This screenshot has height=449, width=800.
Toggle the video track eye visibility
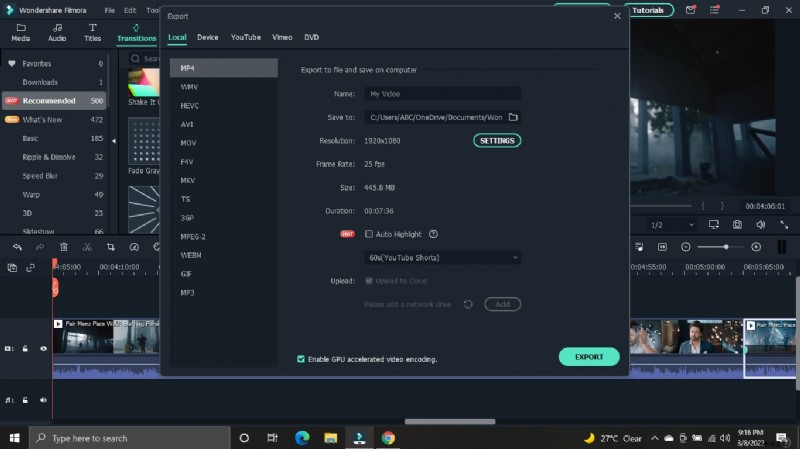tap(43, 348)
